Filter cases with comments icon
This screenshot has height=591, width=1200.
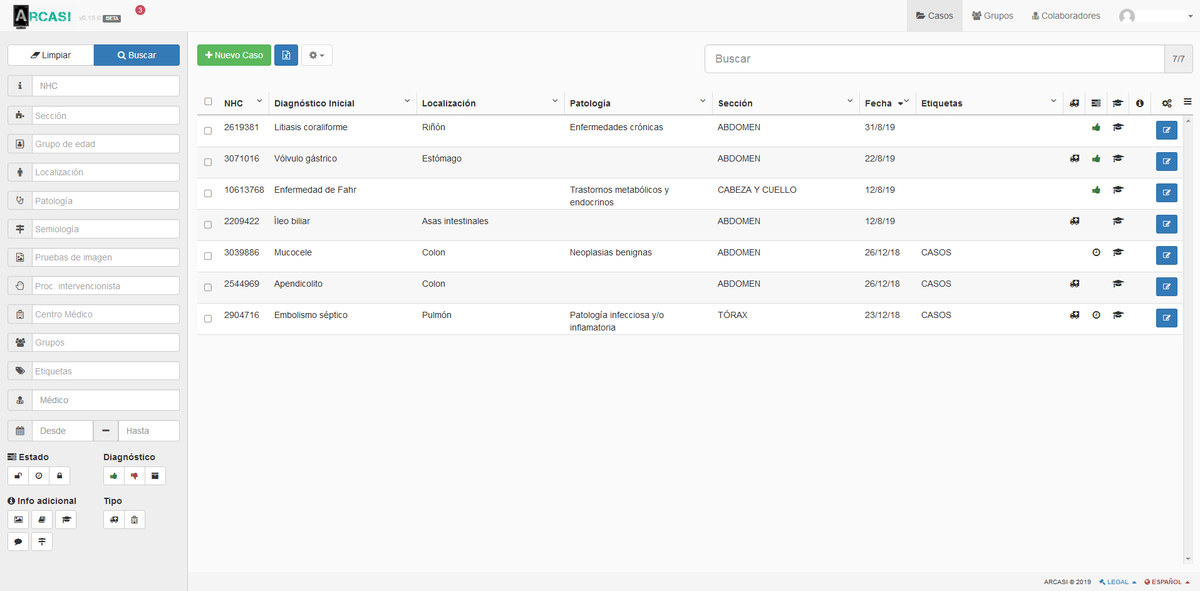(x=18, y=542)
